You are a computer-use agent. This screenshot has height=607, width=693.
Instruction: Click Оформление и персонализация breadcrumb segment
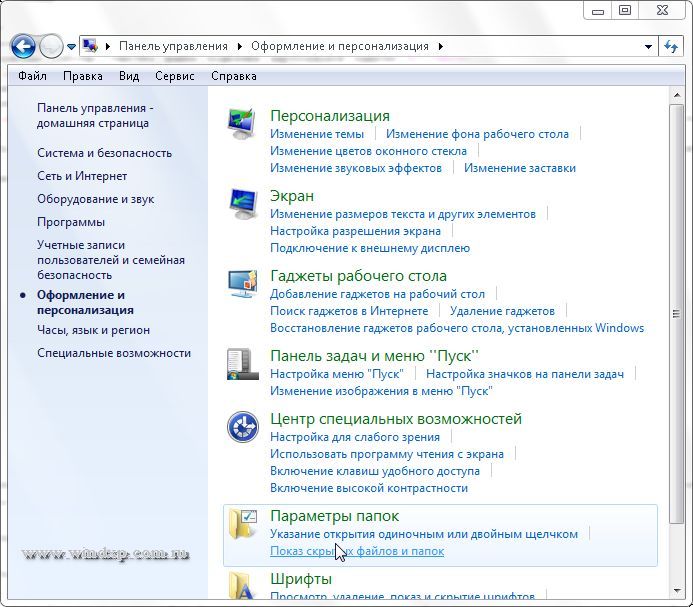tap(340, 46)
